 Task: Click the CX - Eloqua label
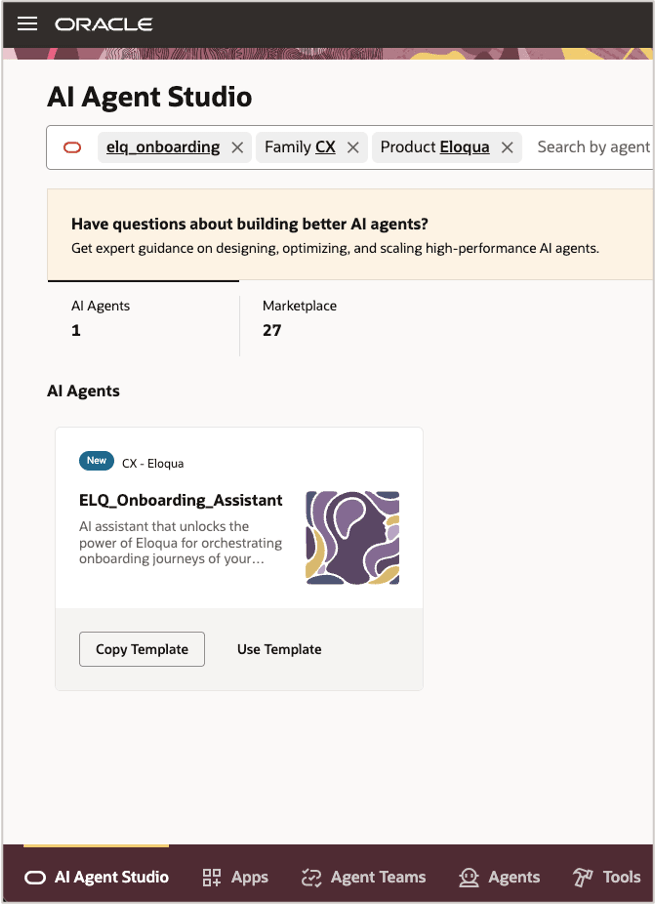click(153, 464)
